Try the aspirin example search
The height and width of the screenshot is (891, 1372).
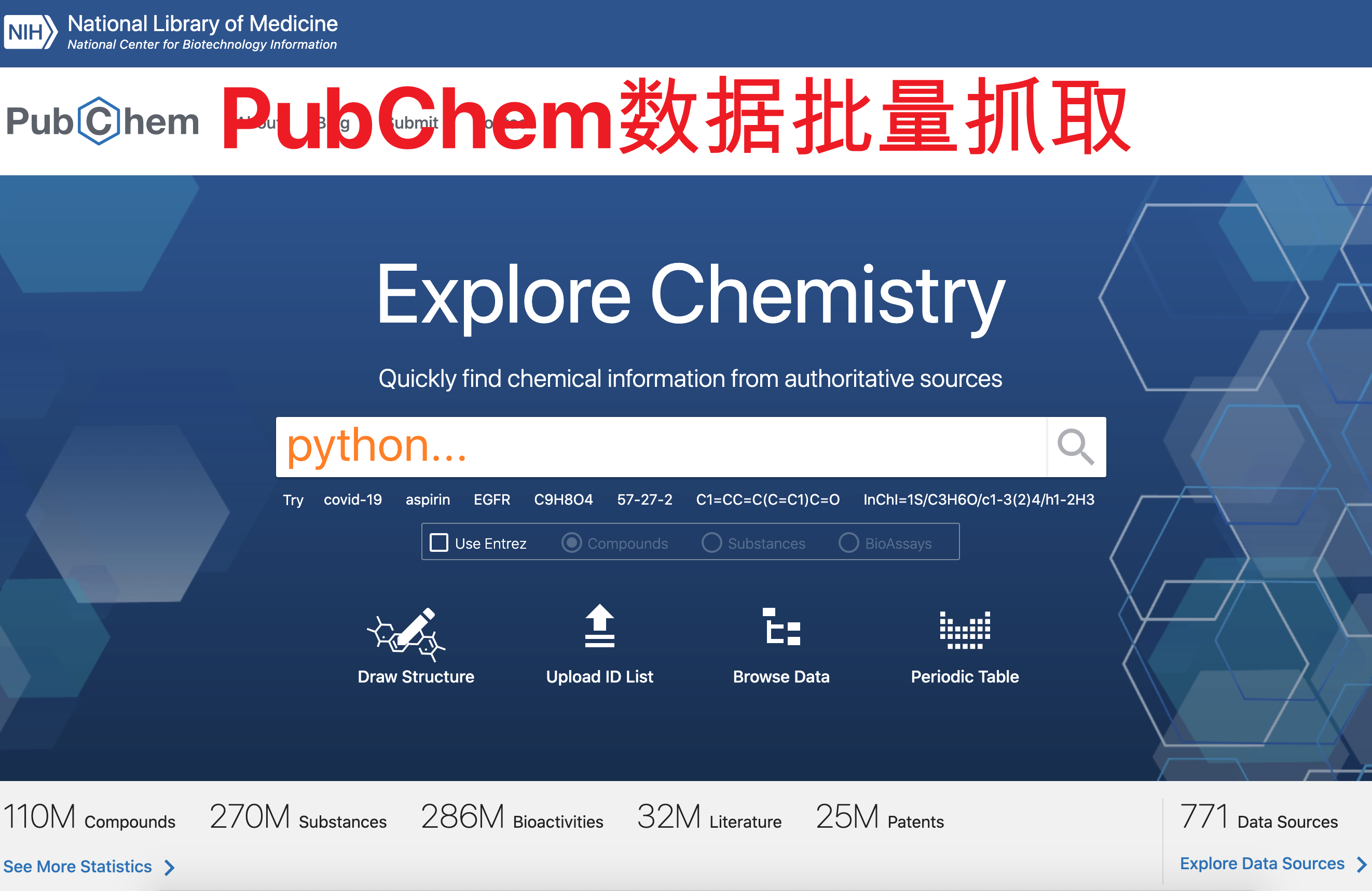click(x=428, y=499)
